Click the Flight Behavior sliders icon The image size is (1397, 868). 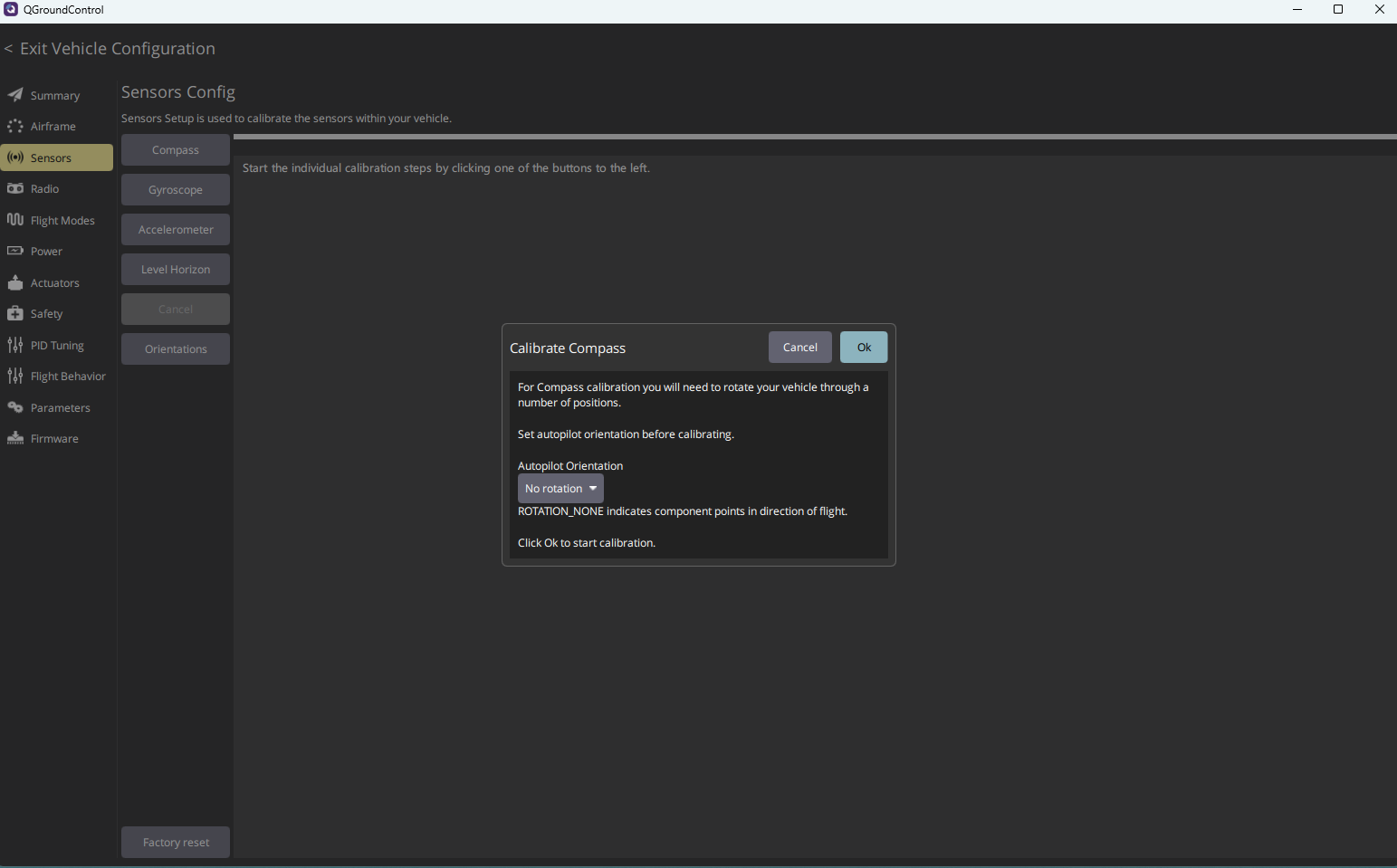(x=15, y=376)
